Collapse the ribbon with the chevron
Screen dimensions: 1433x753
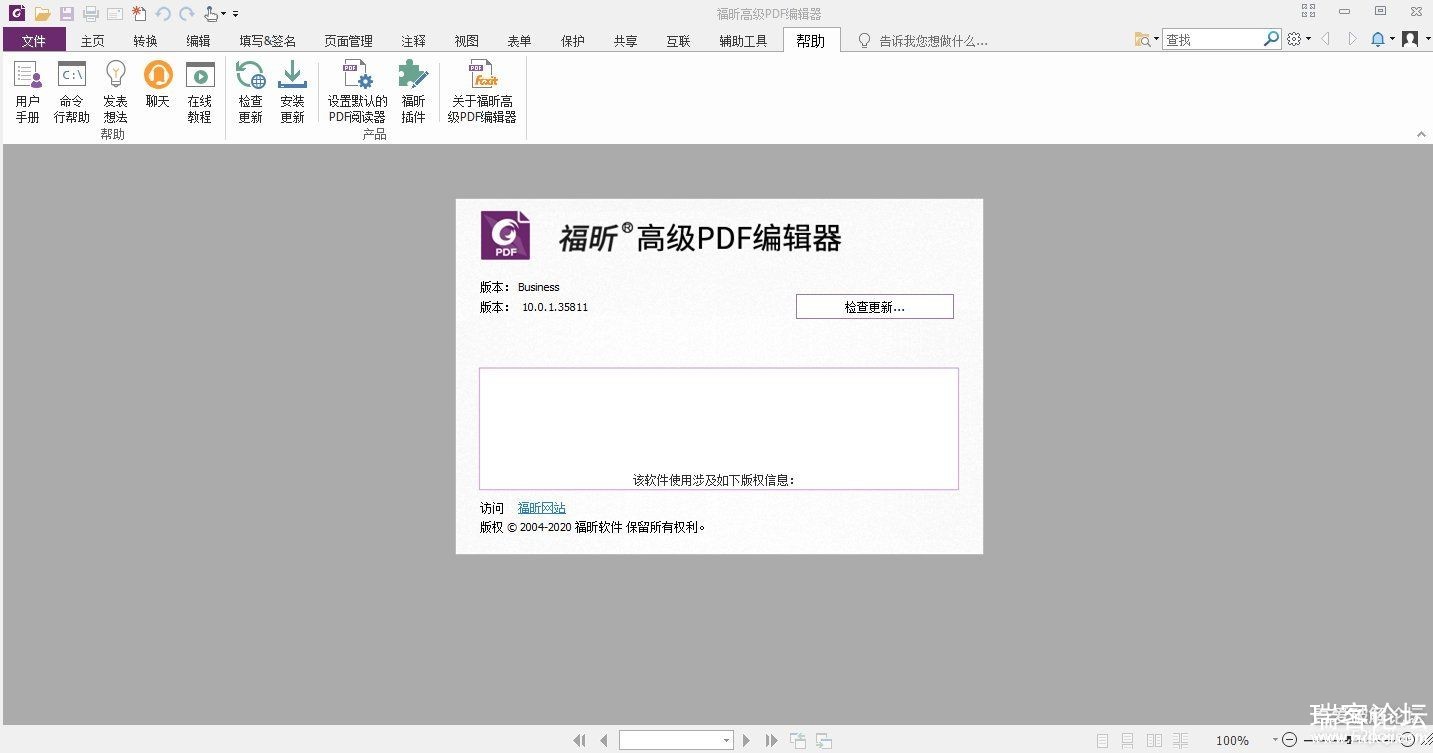1421,134
